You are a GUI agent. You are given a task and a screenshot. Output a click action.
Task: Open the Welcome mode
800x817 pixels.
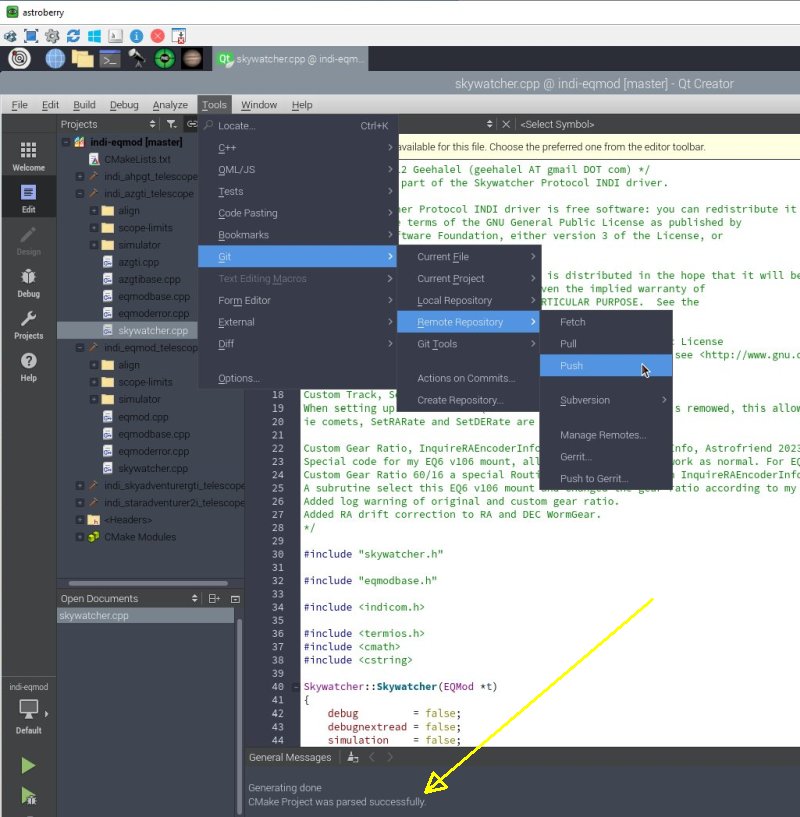[28, 156]
